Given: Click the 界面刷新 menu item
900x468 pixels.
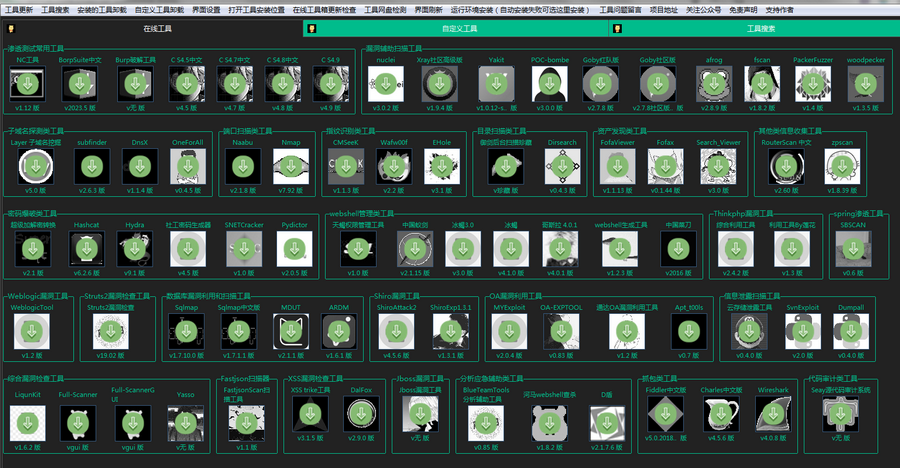Looking at the screenshot, I should pos(429,10).
